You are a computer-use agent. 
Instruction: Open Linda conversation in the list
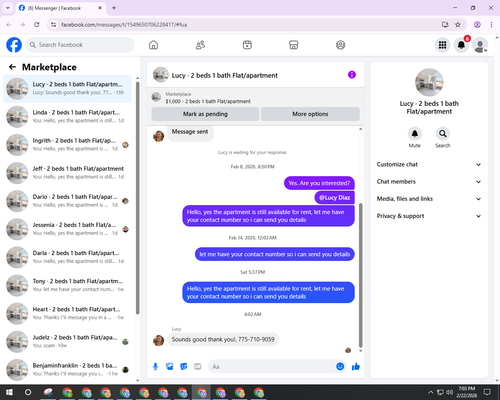(67, 117)
